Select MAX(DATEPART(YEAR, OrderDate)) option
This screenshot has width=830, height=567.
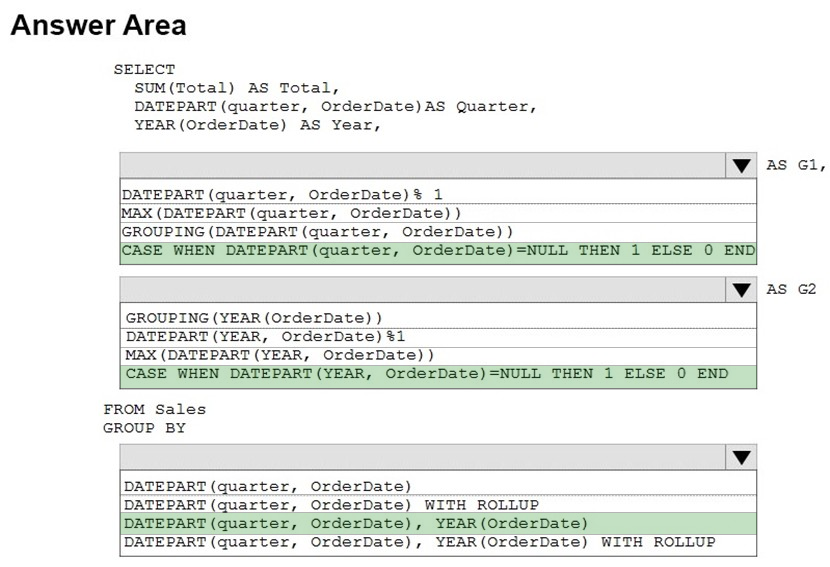point(438,355)
